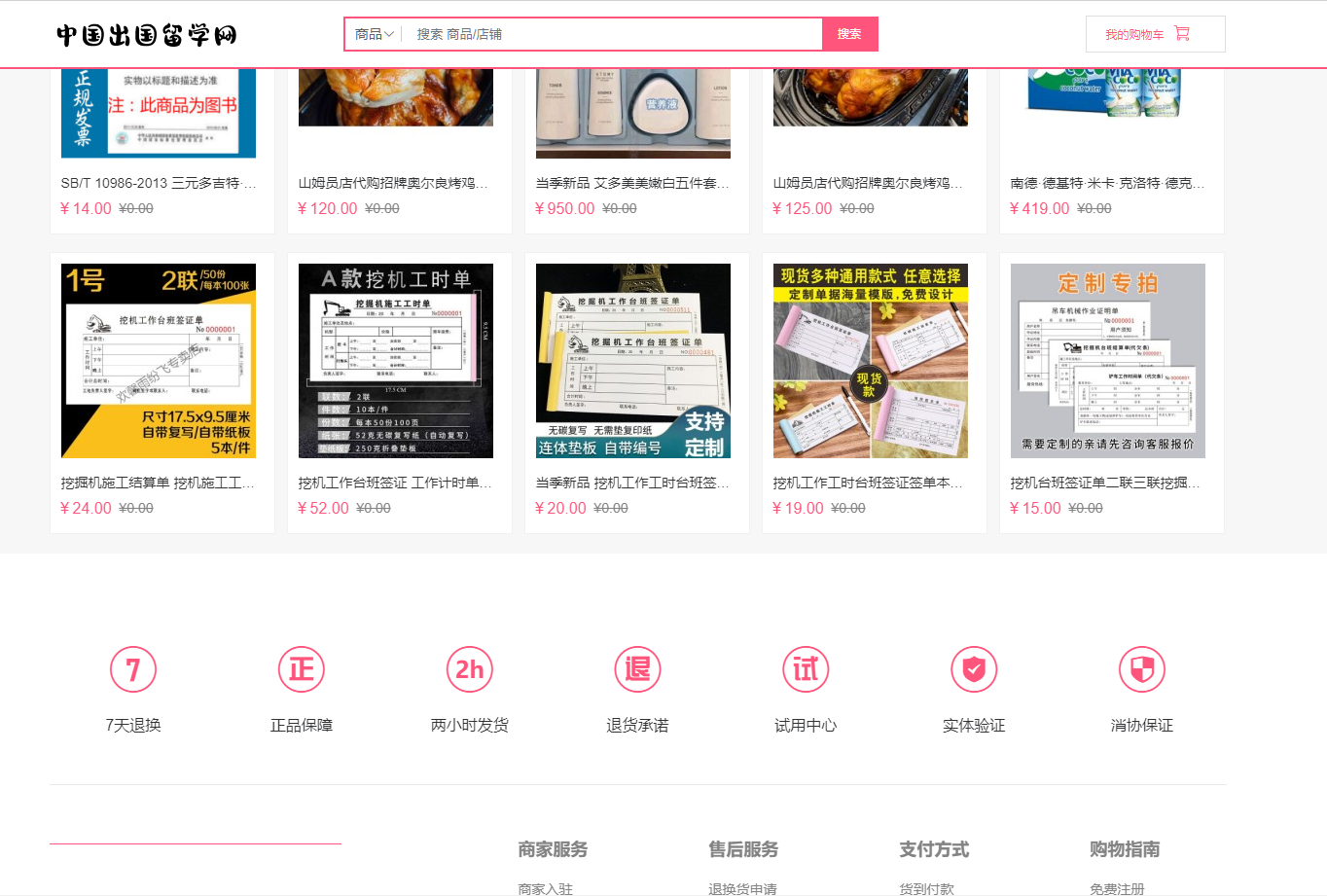Click the ¥52.00 price
The height and width of the screenshot is (896, 1327).
click(x=323, y=508)
